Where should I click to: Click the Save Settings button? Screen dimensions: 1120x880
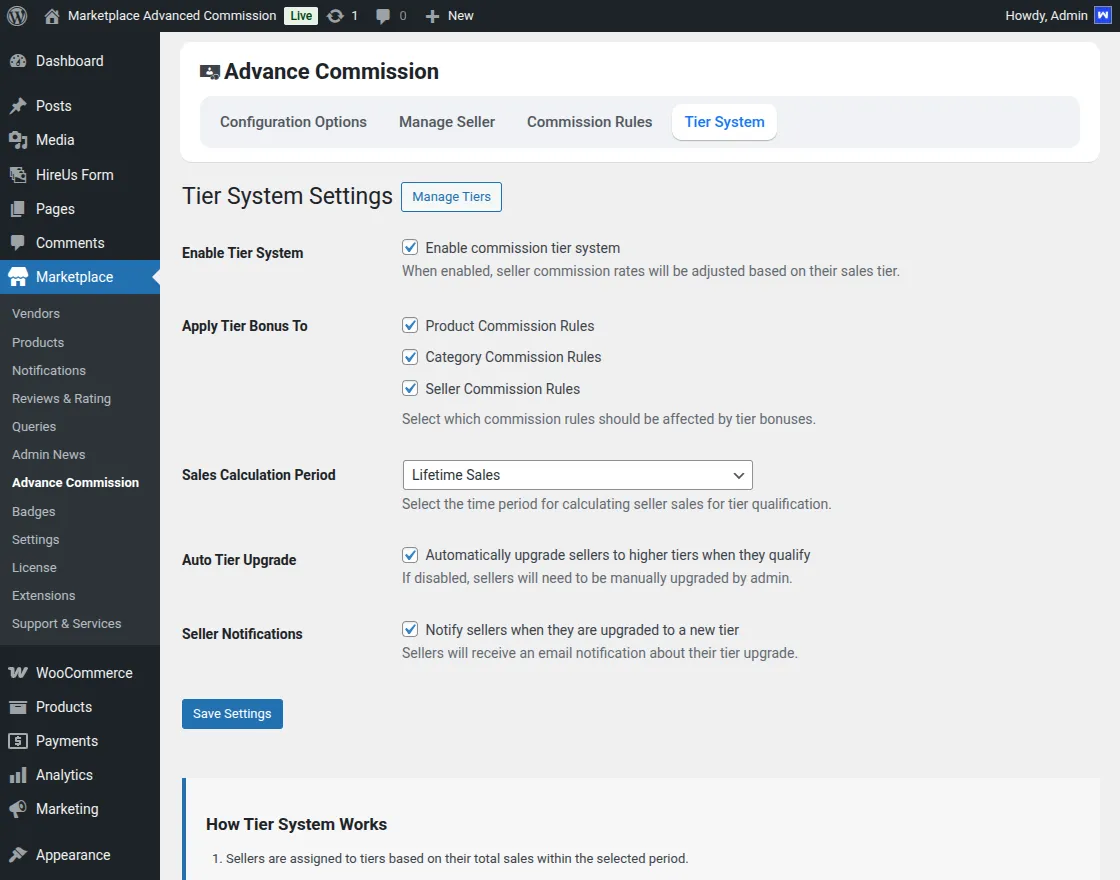coord(232,713)
